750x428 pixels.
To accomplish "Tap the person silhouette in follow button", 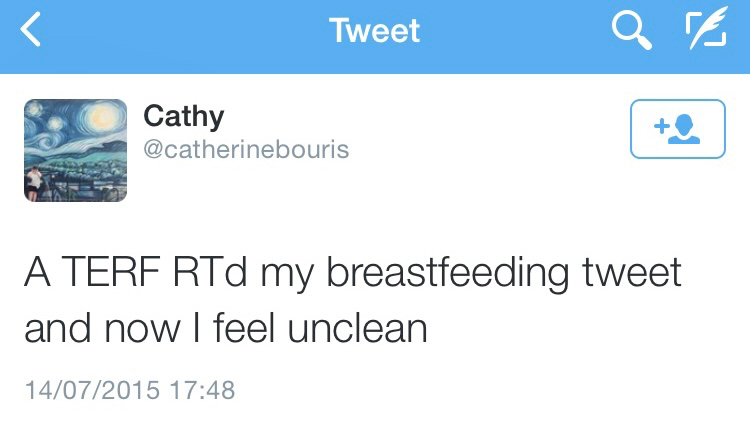I will [687, 130].
